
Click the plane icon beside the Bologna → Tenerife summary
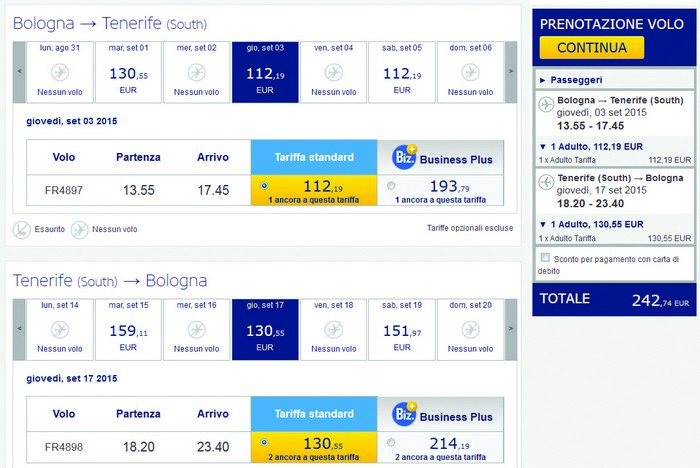[546, 104]
